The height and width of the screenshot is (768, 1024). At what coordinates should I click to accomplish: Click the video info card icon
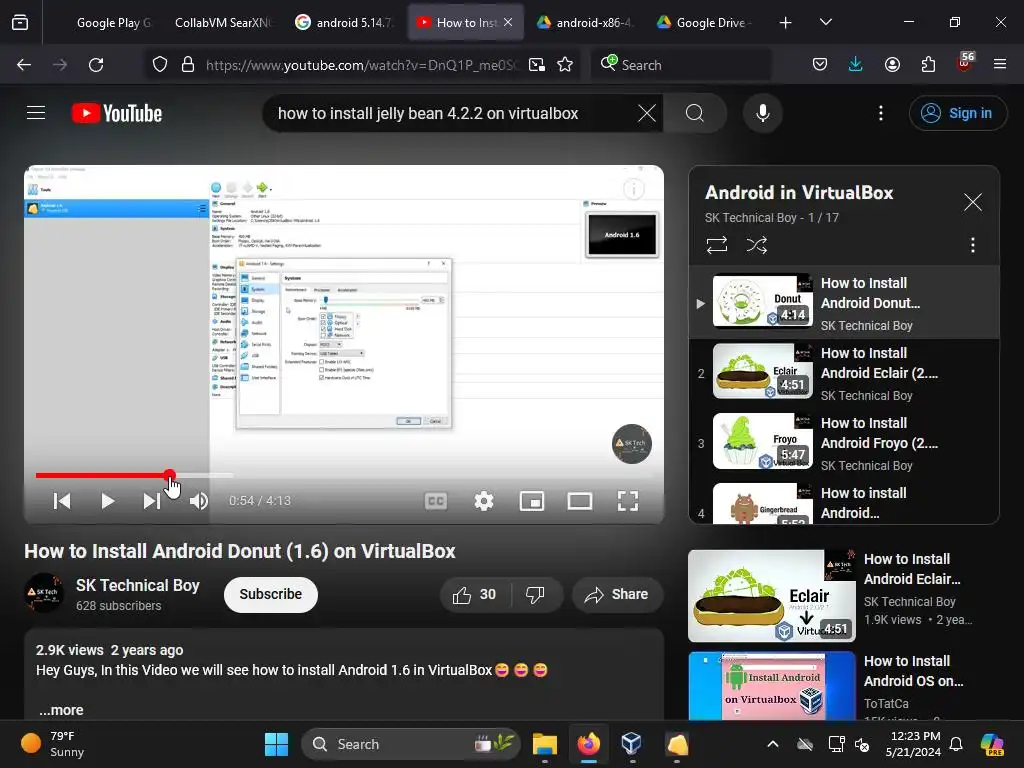click(x=633, y=189)
